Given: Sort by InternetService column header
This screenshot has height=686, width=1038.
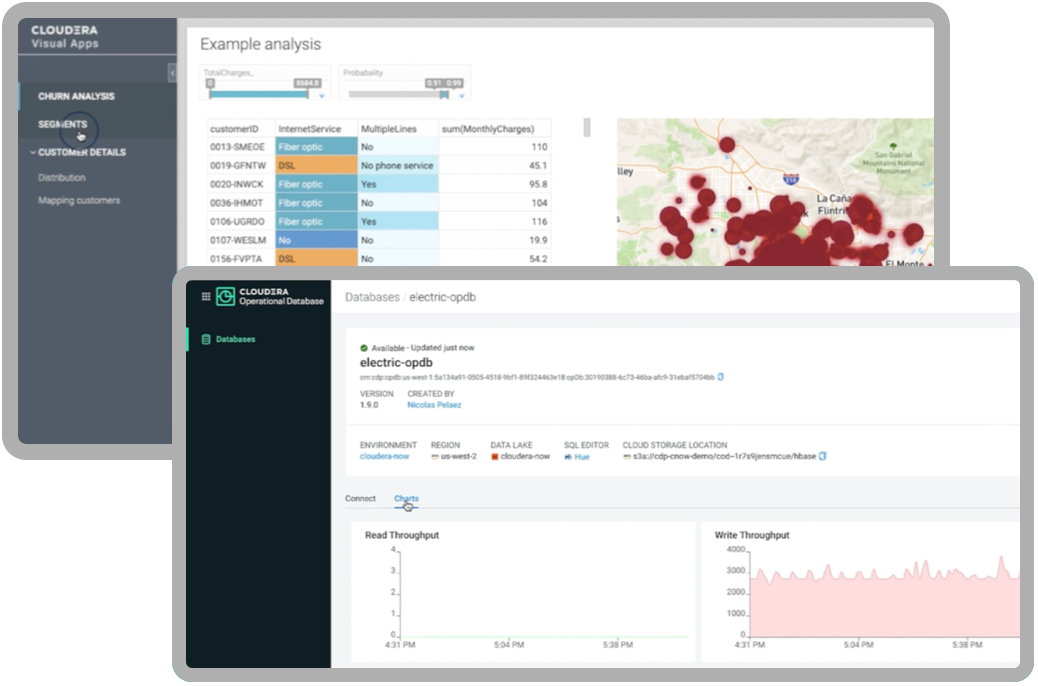Looking at the screenshot, I should 316,128.
